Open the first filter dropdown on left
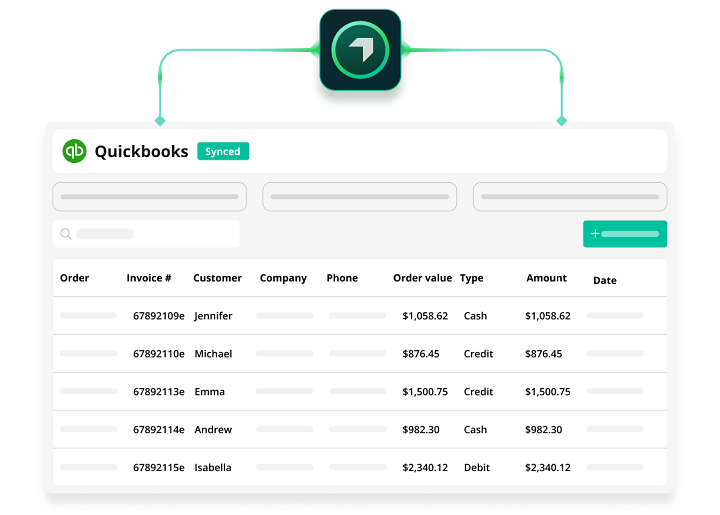720x515 pixels. [149, 197]
